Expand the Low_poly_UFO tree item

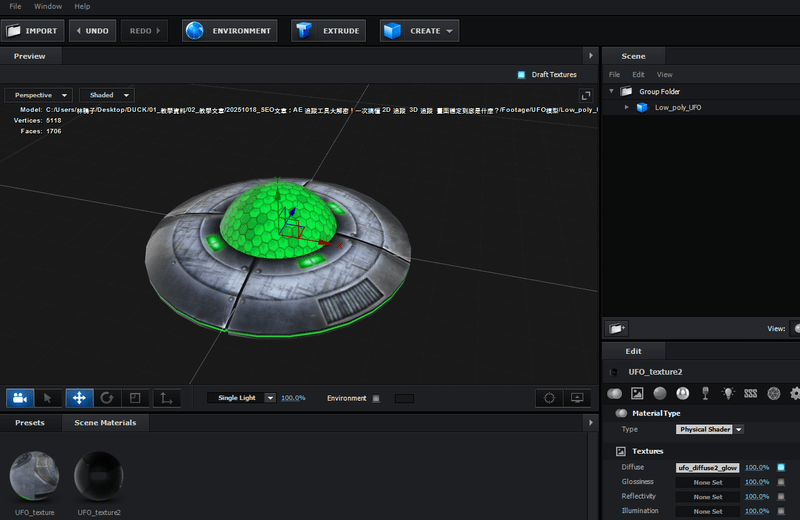pyautogui.click(x=627, y=107)
